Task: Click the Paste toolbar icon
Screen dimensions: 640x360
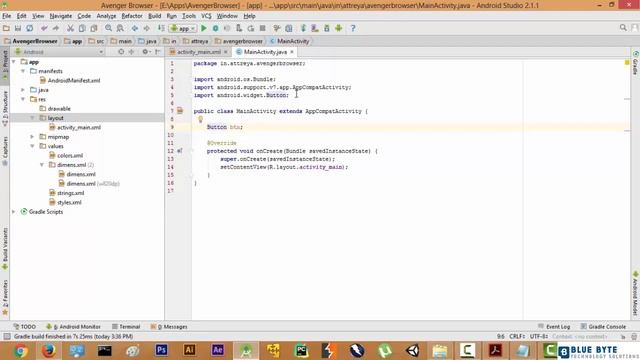Action: point(94,28)
